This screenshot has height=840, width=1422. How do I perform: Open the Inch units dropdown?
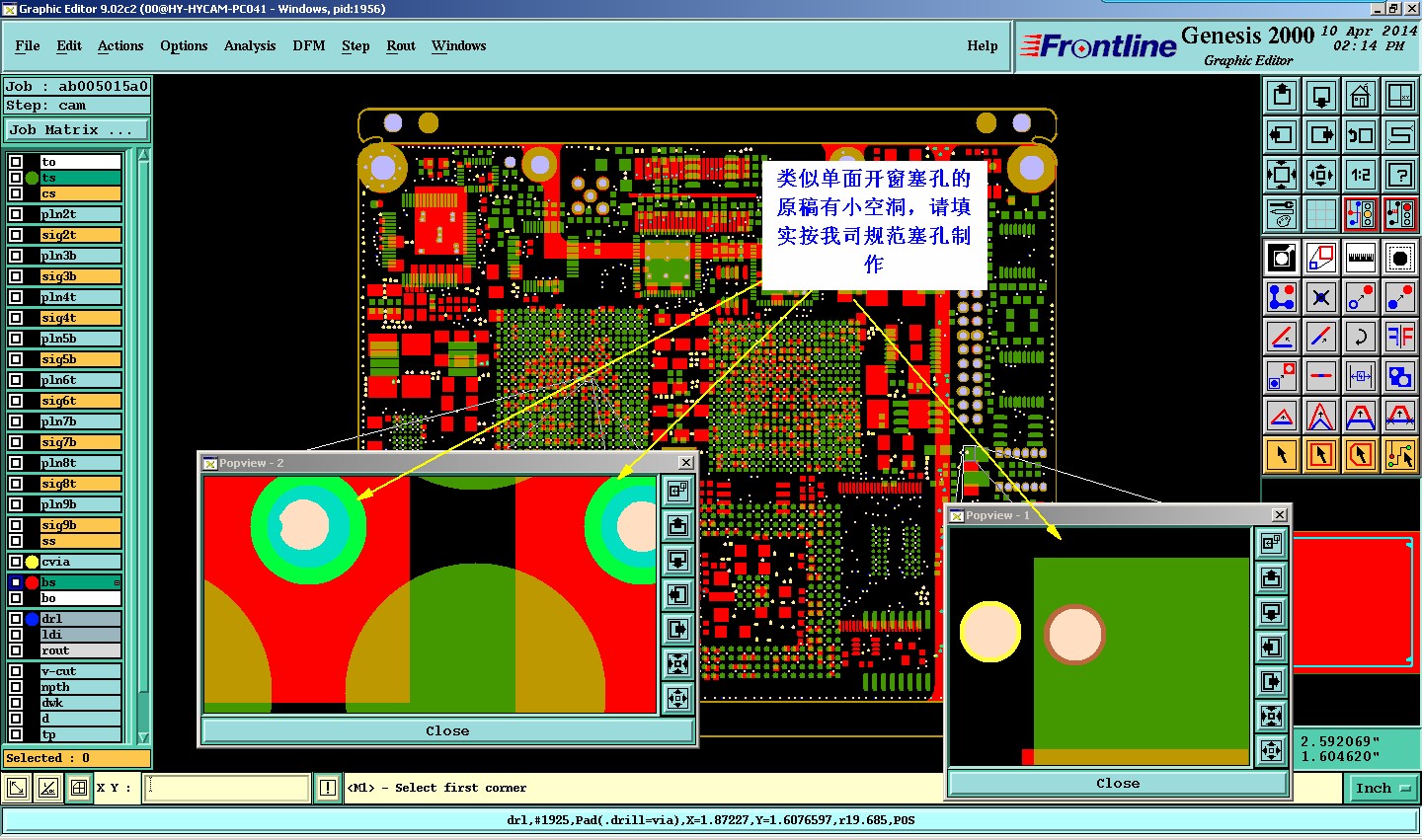click(1382, 788)
